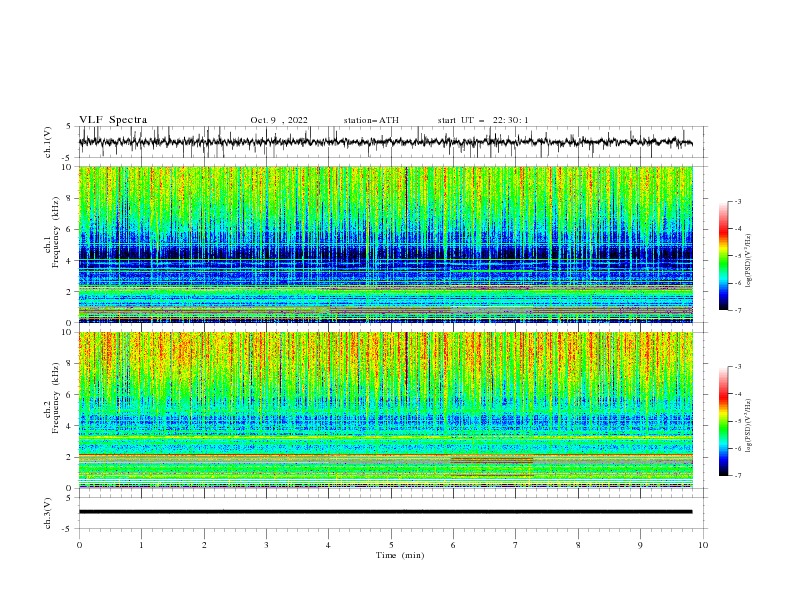792x612 pixels.
Task: Click the ch.1 voltage waveform trace
Action: coord(385,142)
